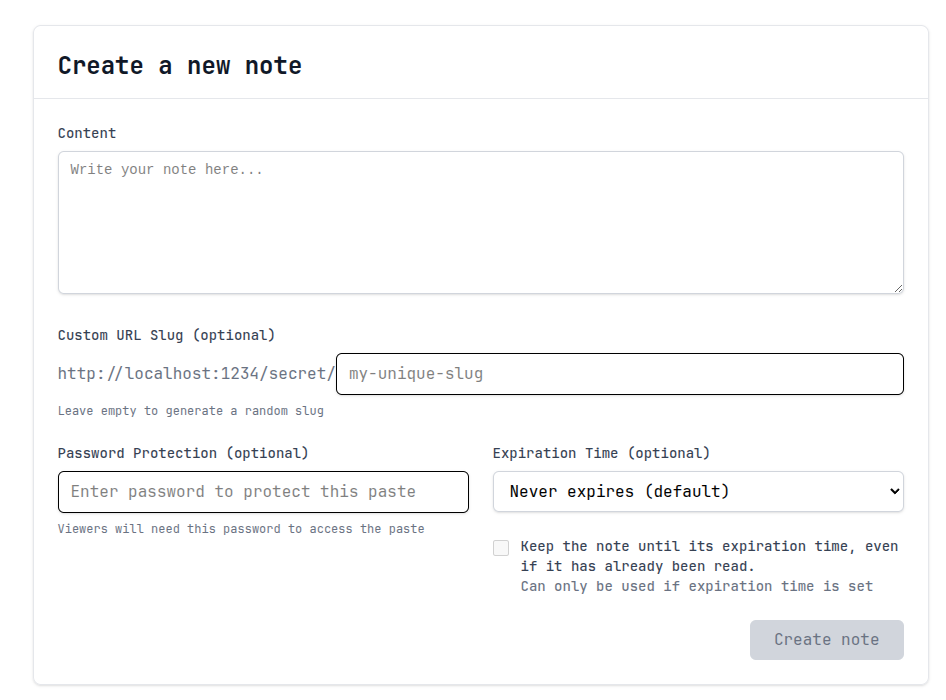Viewport: 946px width, 700px height.
Task: Click the 'Create a new note' heading
Action: (180, 66)
